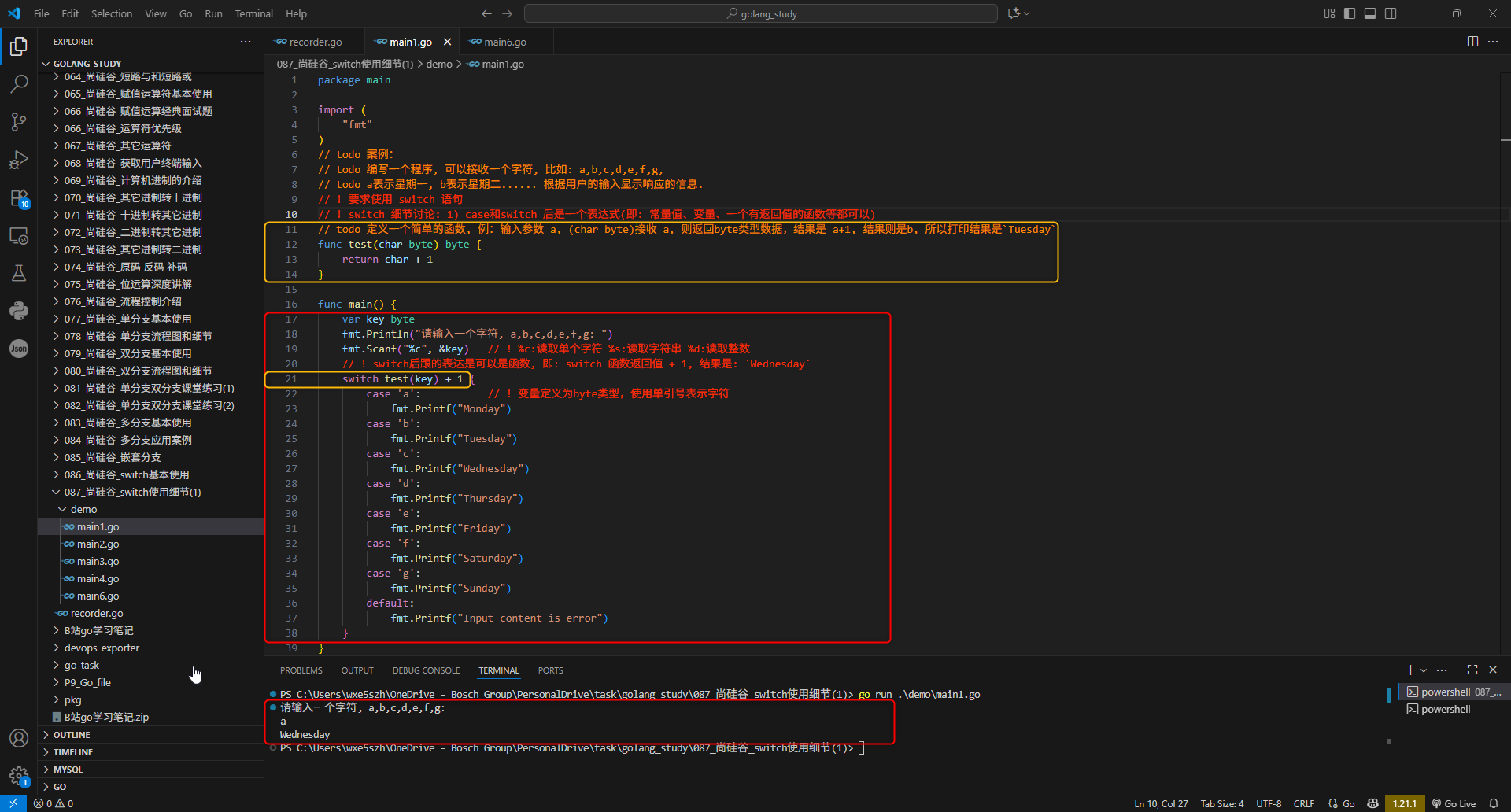Viewport: 1511px width, 812px height.
Task: Toggle the primary side bar visibility
Action: (x=1350, y=13)
